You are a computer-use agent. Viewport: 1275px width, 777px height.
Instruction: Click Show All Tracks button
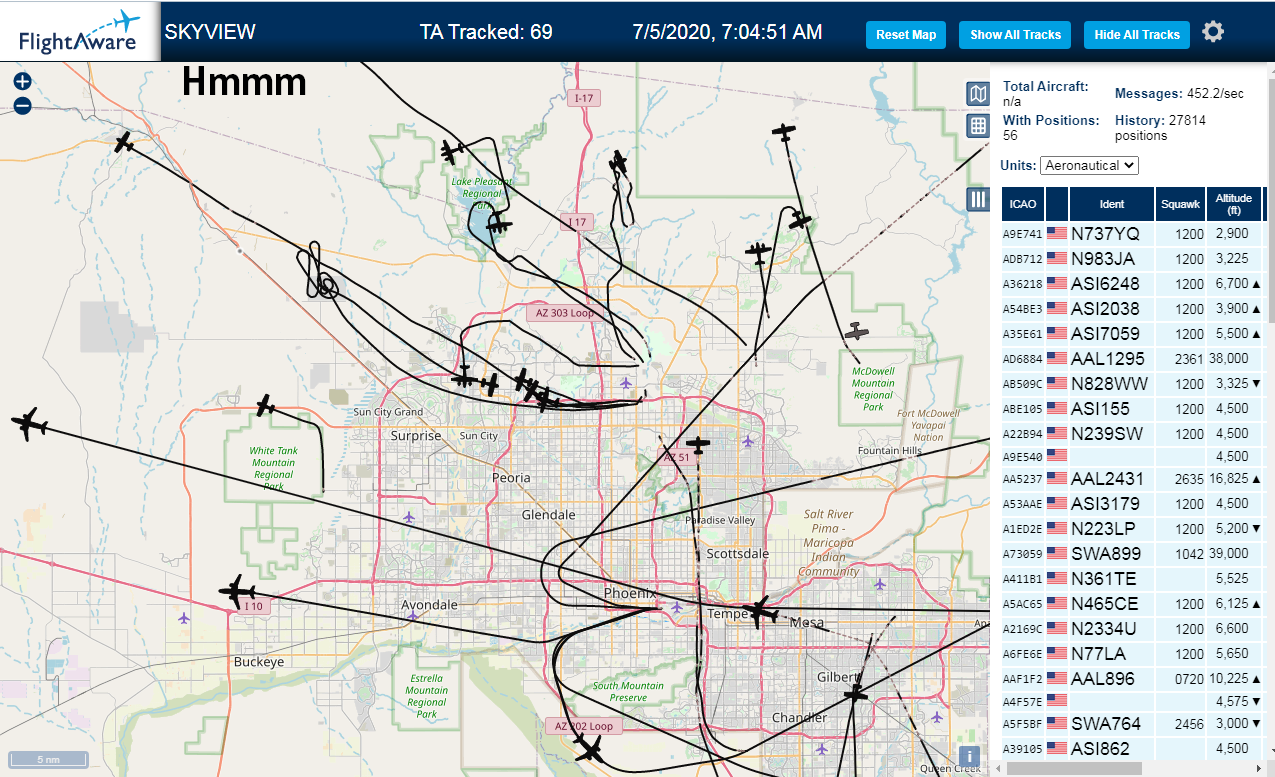(1015, 35)
